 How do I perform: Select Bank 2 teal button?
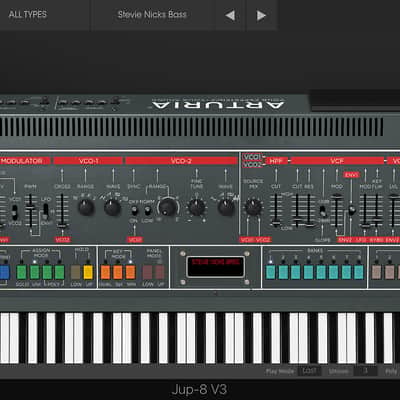pos(283,272)
